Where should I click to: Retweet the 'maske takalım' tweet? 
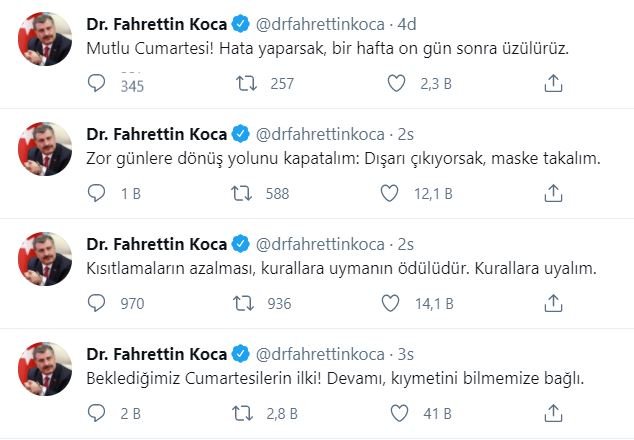pos(246,194)
